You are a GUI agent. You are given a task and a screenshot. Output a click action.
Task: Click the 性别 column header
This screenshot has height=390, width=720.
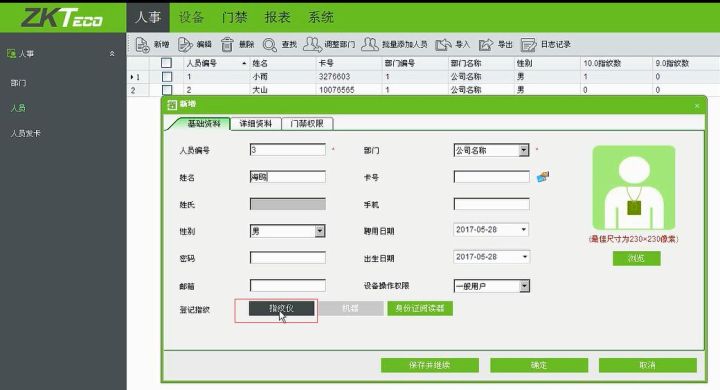point(547,63)
